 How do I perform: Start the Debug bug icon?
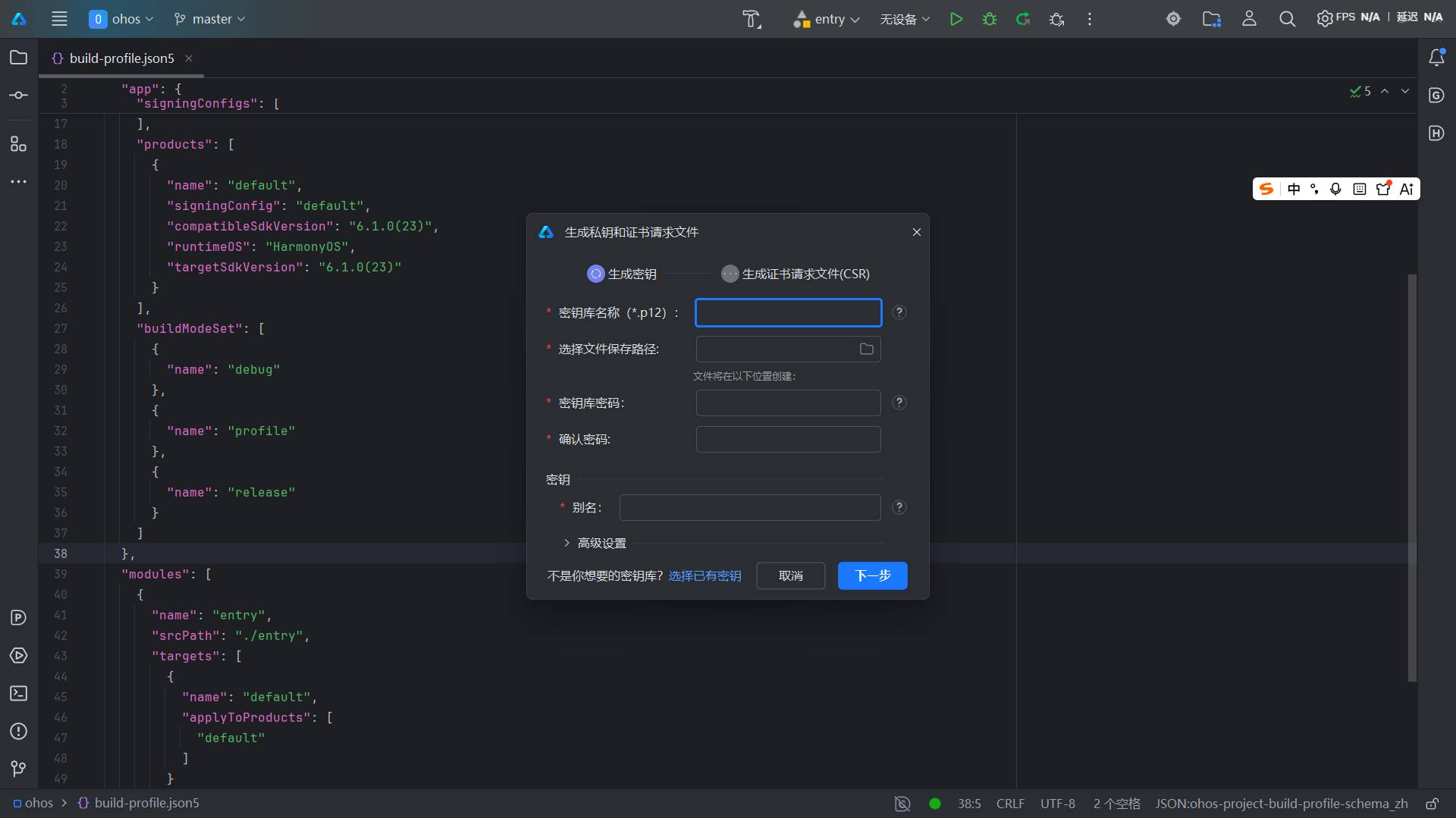coord(990,19)
